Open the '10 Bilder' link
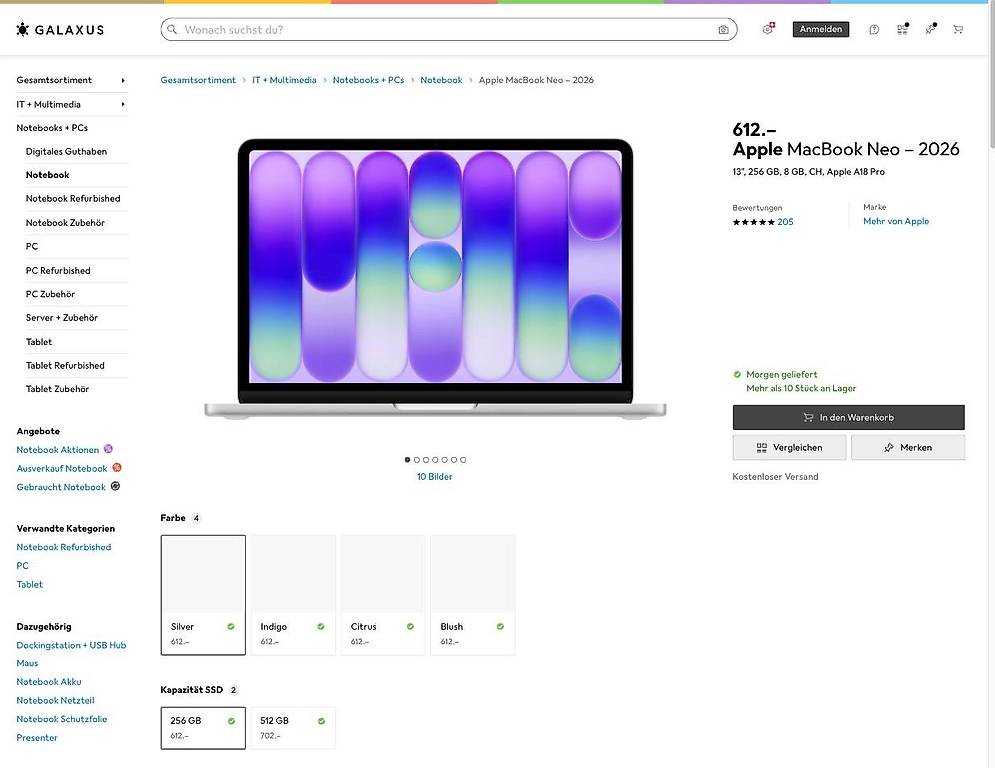The image size is (995, 768). coord(435,477)
